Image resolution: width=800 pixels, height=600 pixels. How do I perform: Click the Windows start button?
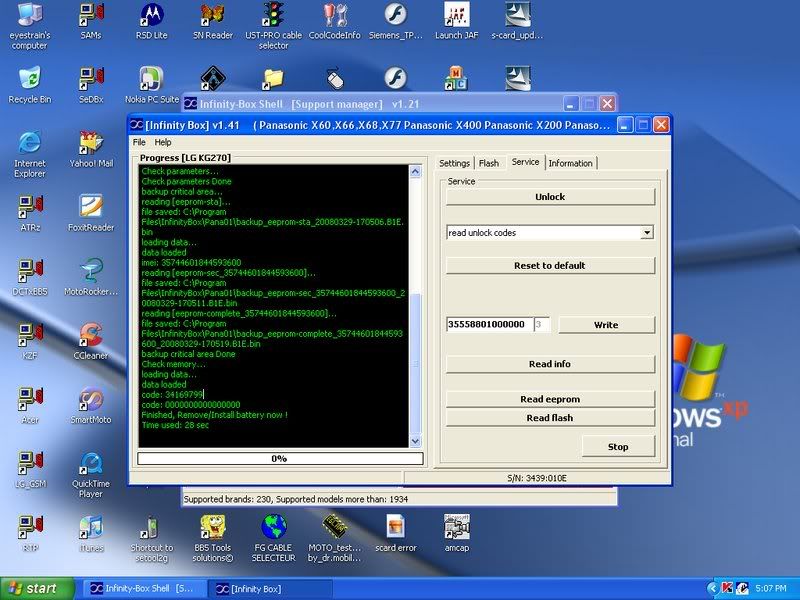[37, 589]
